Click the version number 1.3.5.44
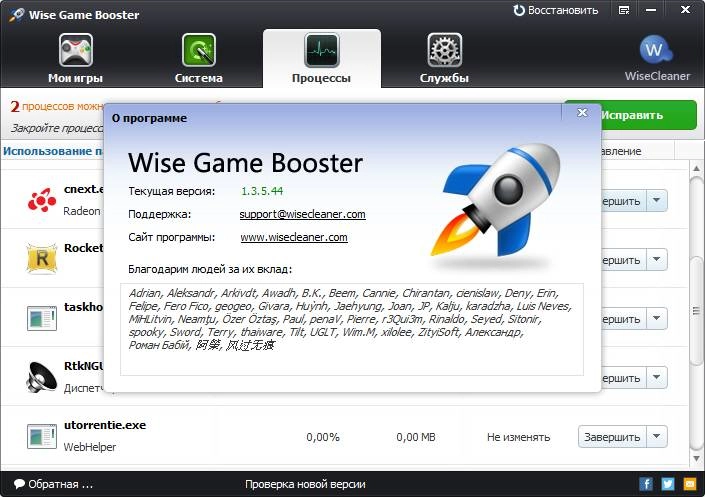Screen dimensions: 705x497 262,191
